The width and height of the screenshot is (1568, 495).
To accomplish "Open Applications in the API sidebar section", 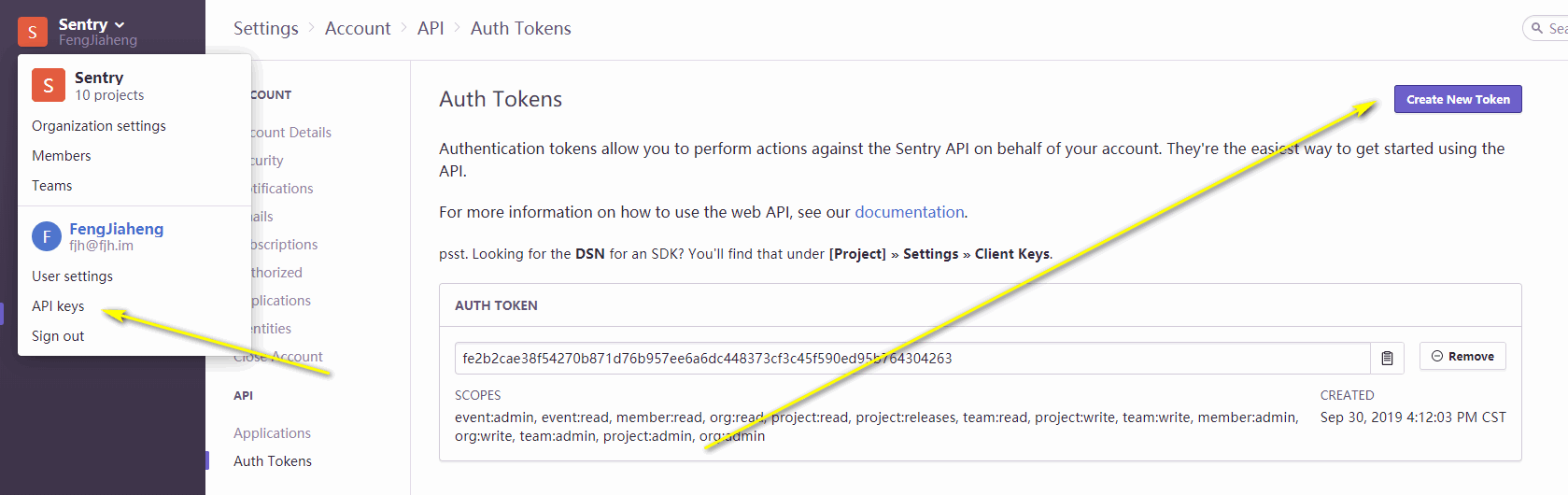I will pos(272,433).
